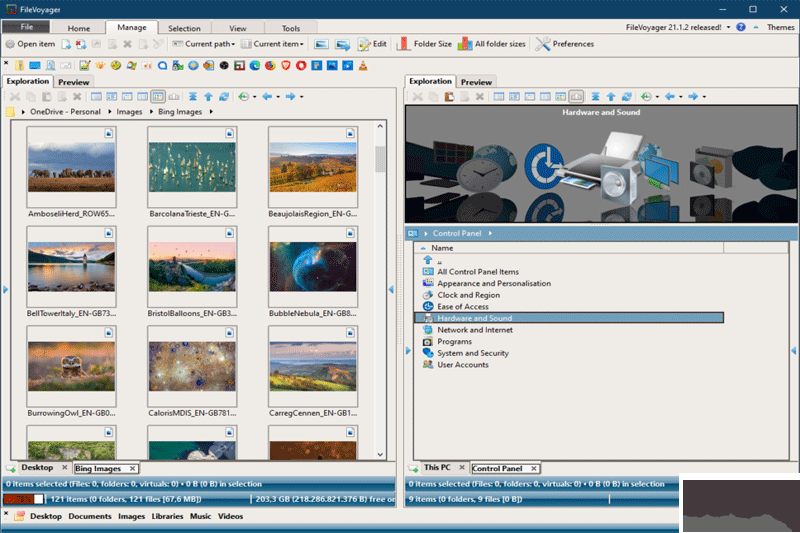Select the BubbleNebula image thumbnail
The height and width of the screenshot is (533, 800).
coord(313,266)
